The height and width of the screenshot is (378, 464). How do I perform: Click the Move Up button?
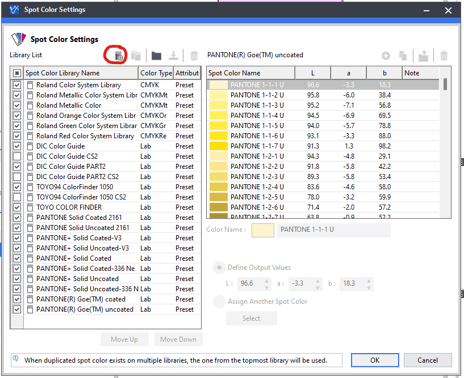tap(124, 339)
